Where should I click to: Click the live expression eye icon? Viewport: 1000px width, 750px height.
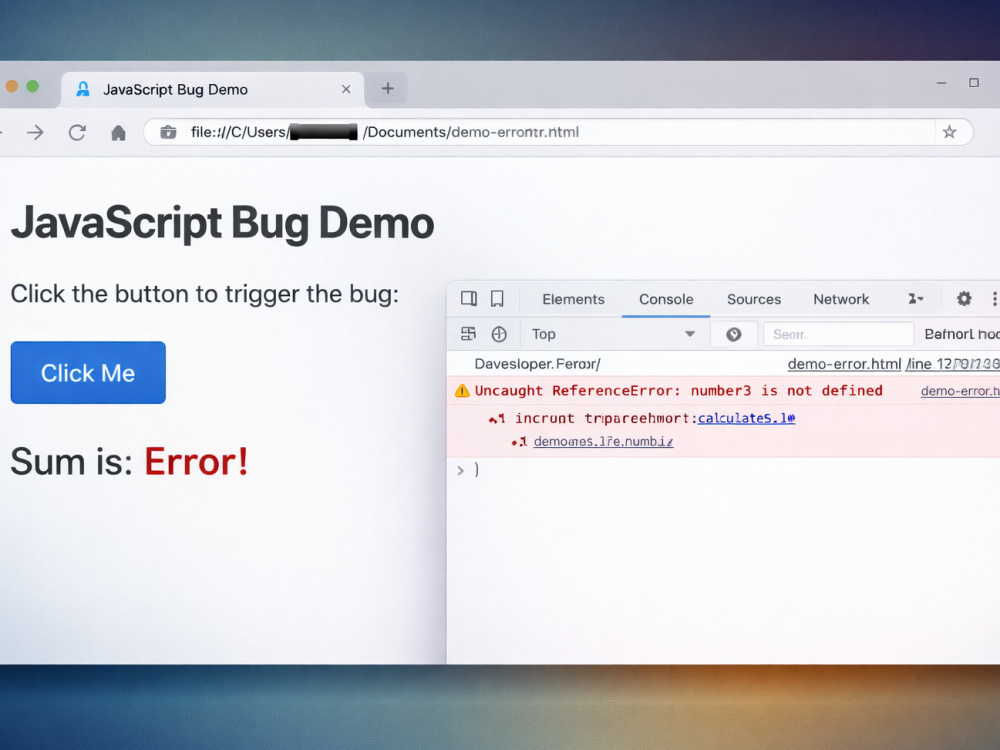coord(733,334)
